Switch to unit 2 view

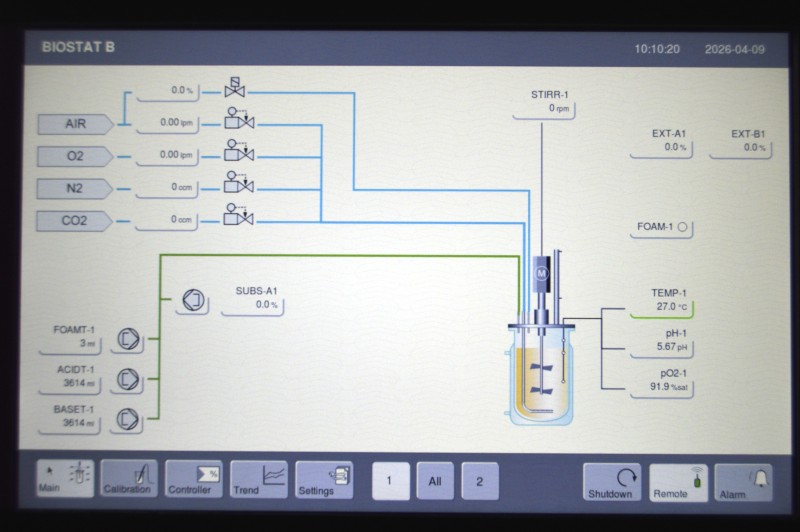(x=480, y=482)
